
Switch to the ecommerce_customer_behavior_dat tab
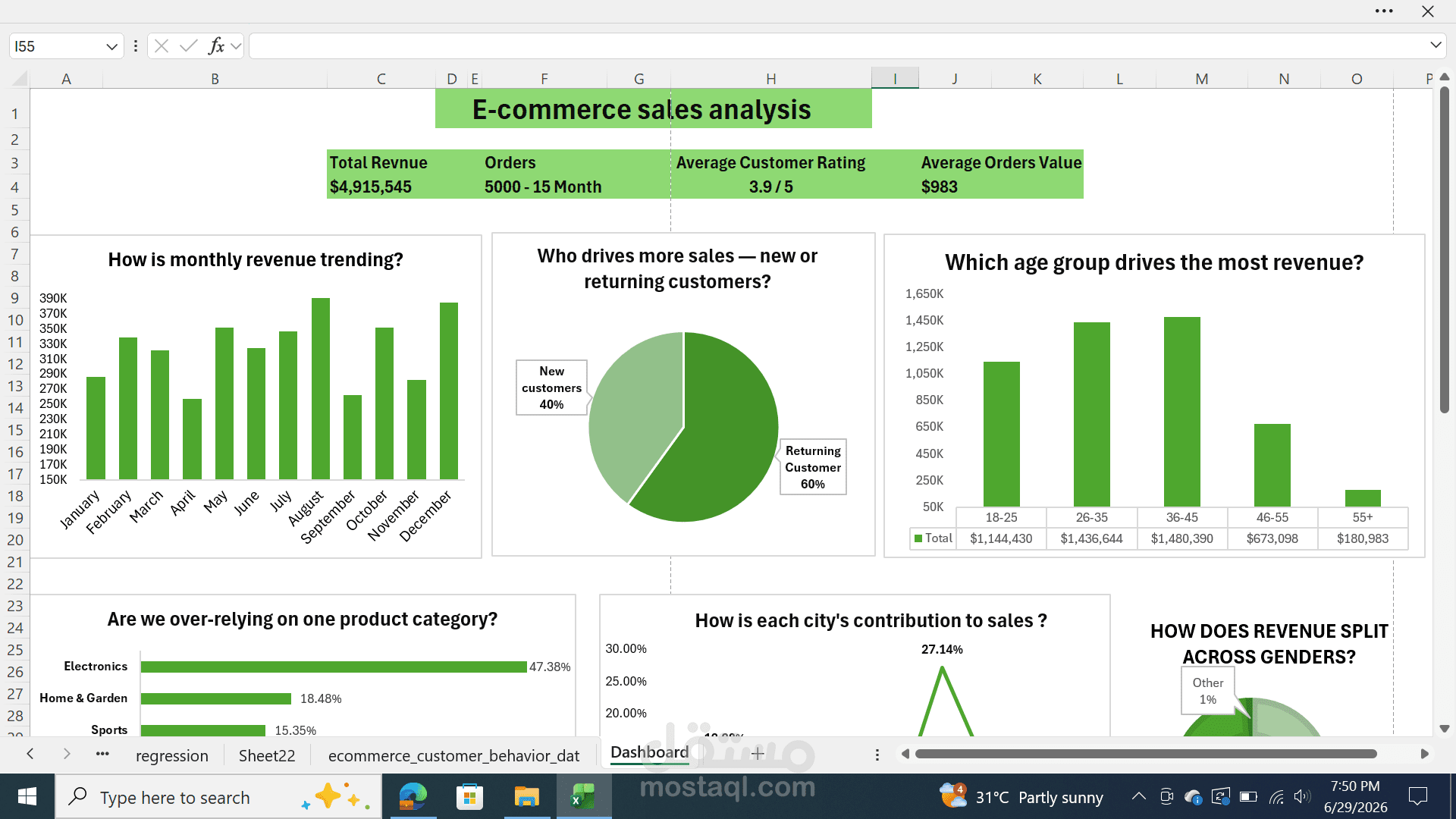click(x=453, y=755)
